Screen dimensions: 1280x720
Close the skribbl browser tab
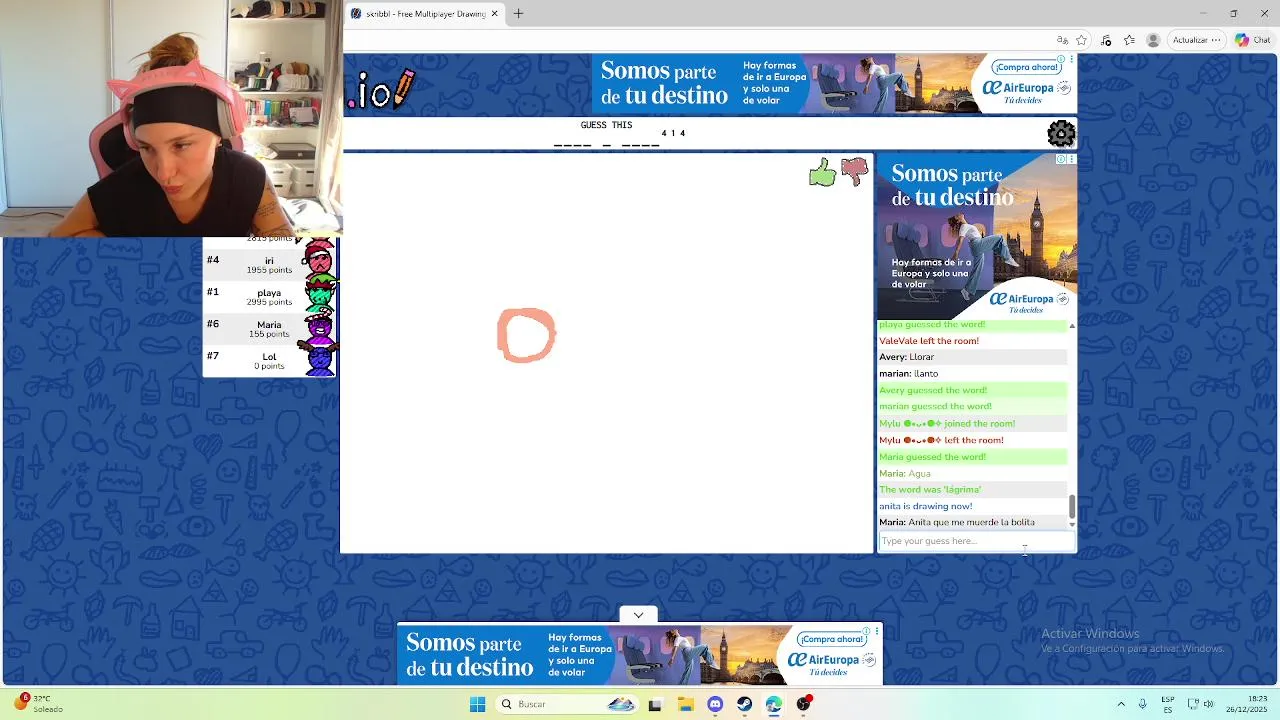(x=494, y=14)
